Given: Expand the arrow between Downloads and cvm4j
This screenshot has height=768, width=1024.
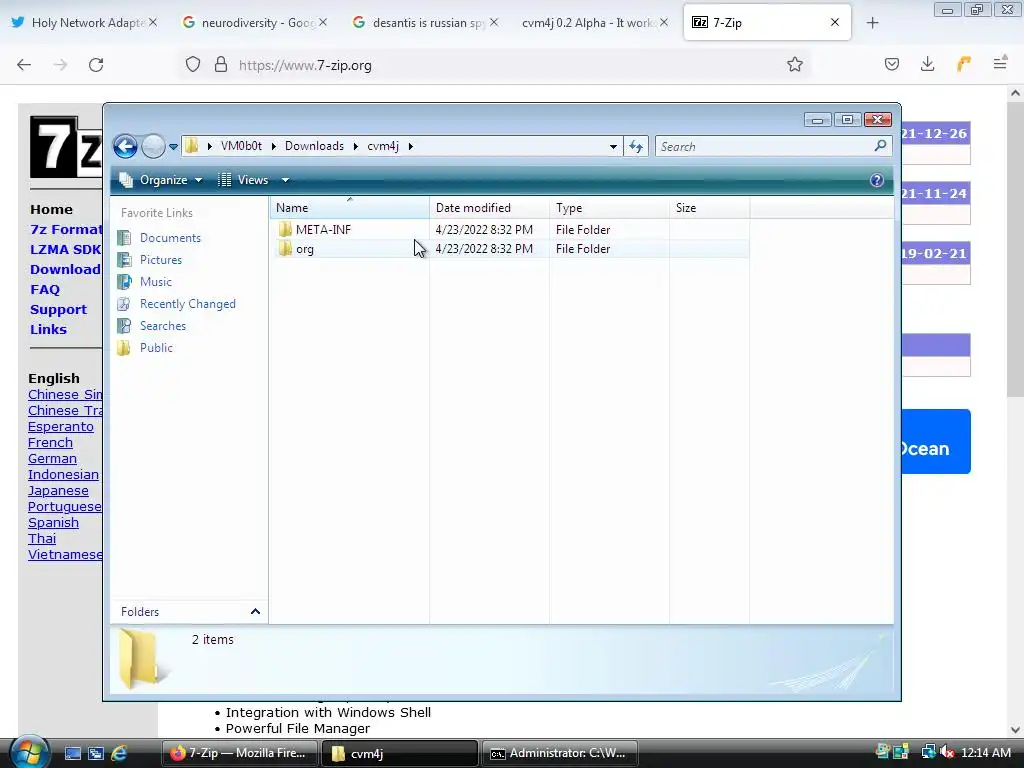Looking at the screenshot, I should pyautogui.click(x=356, y=146).
